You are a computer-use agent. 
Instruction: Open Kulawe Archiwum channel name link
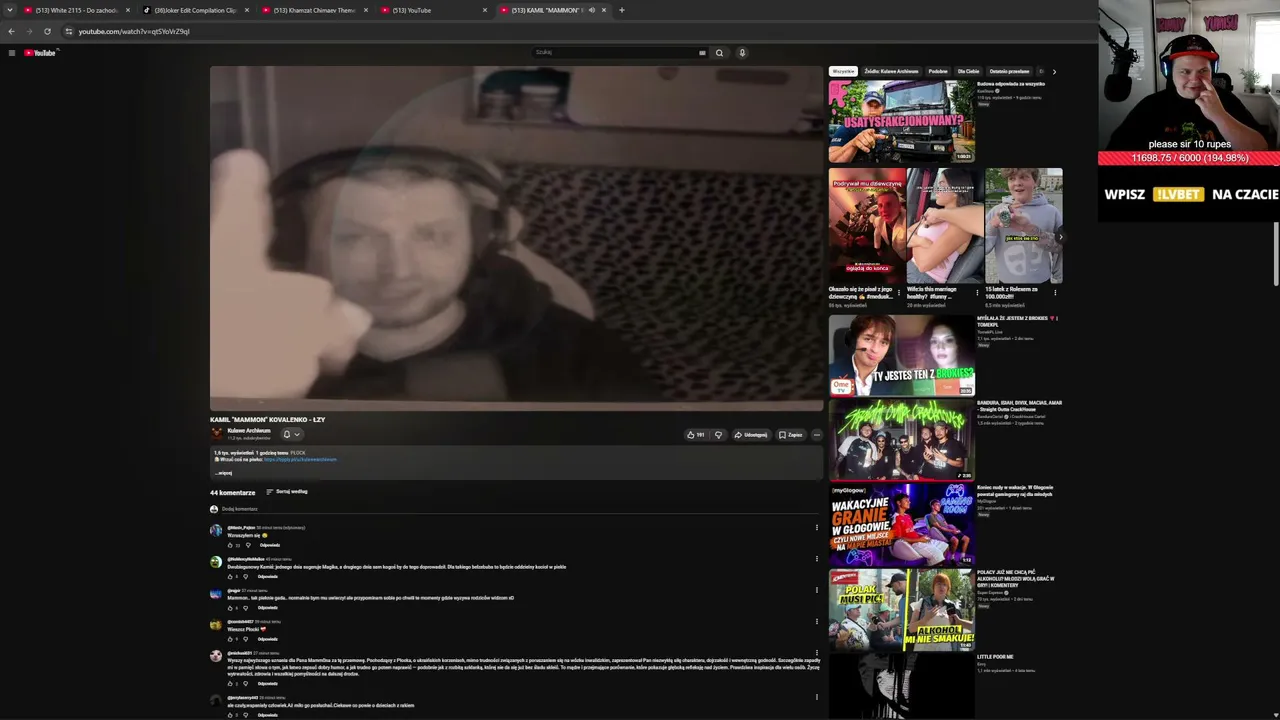pos(249,430)
